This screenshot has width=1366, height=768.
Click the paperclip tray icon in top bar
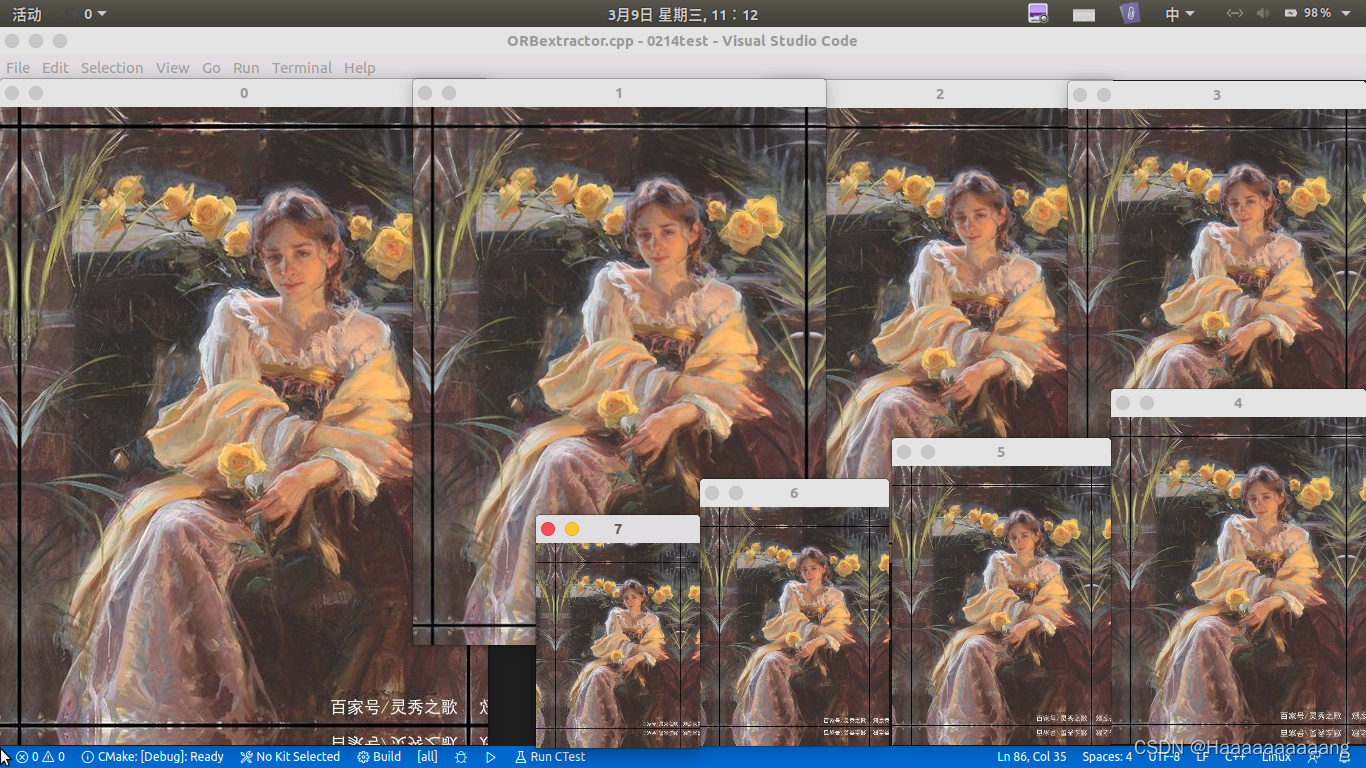1130,14
